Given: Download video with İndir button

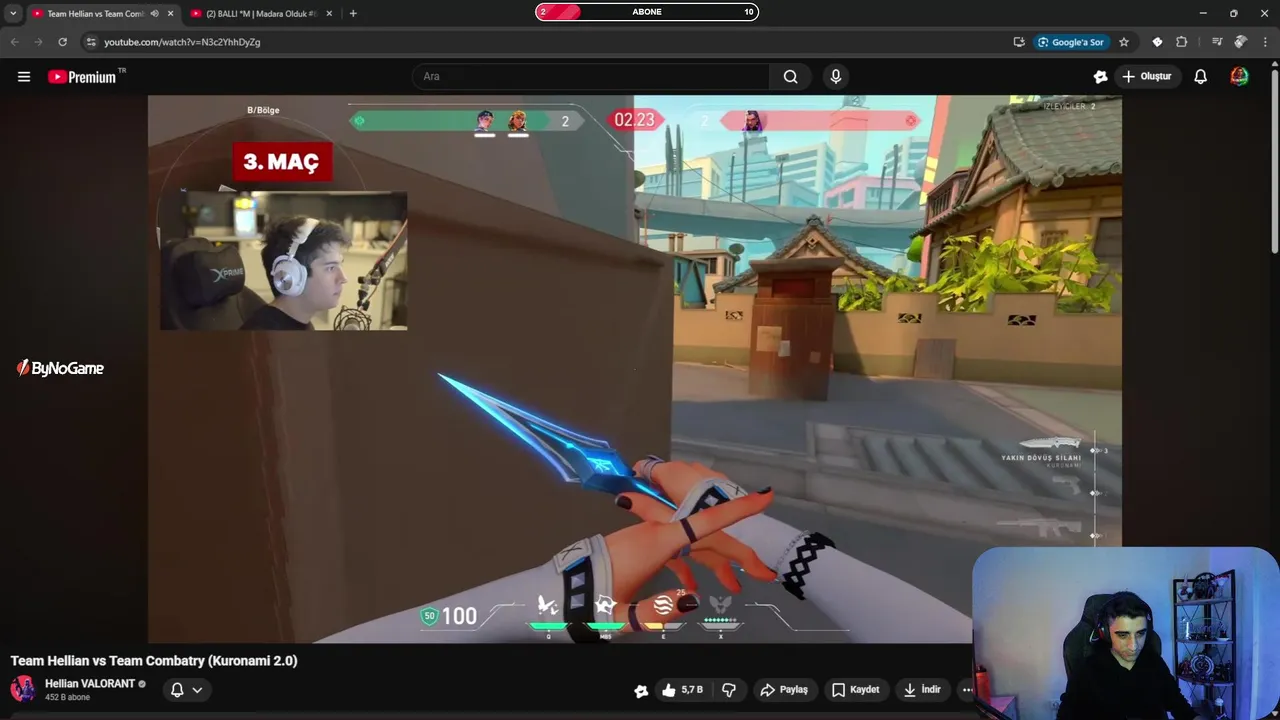Looking at the screenshot, I should 922,690.
